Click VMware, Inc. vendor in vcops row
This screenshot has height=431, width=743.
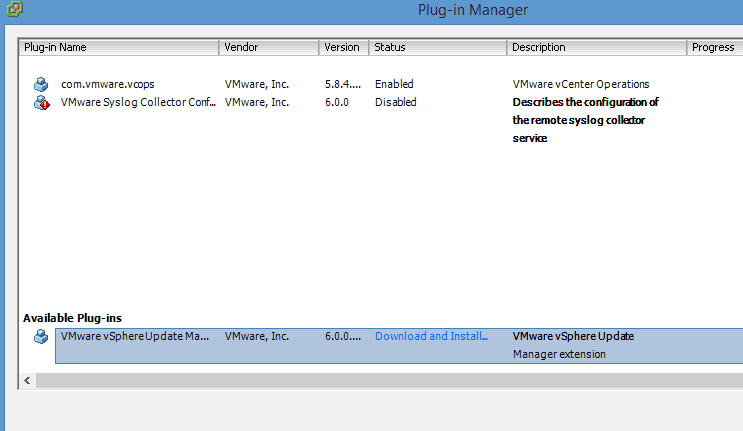click(256, 84)
